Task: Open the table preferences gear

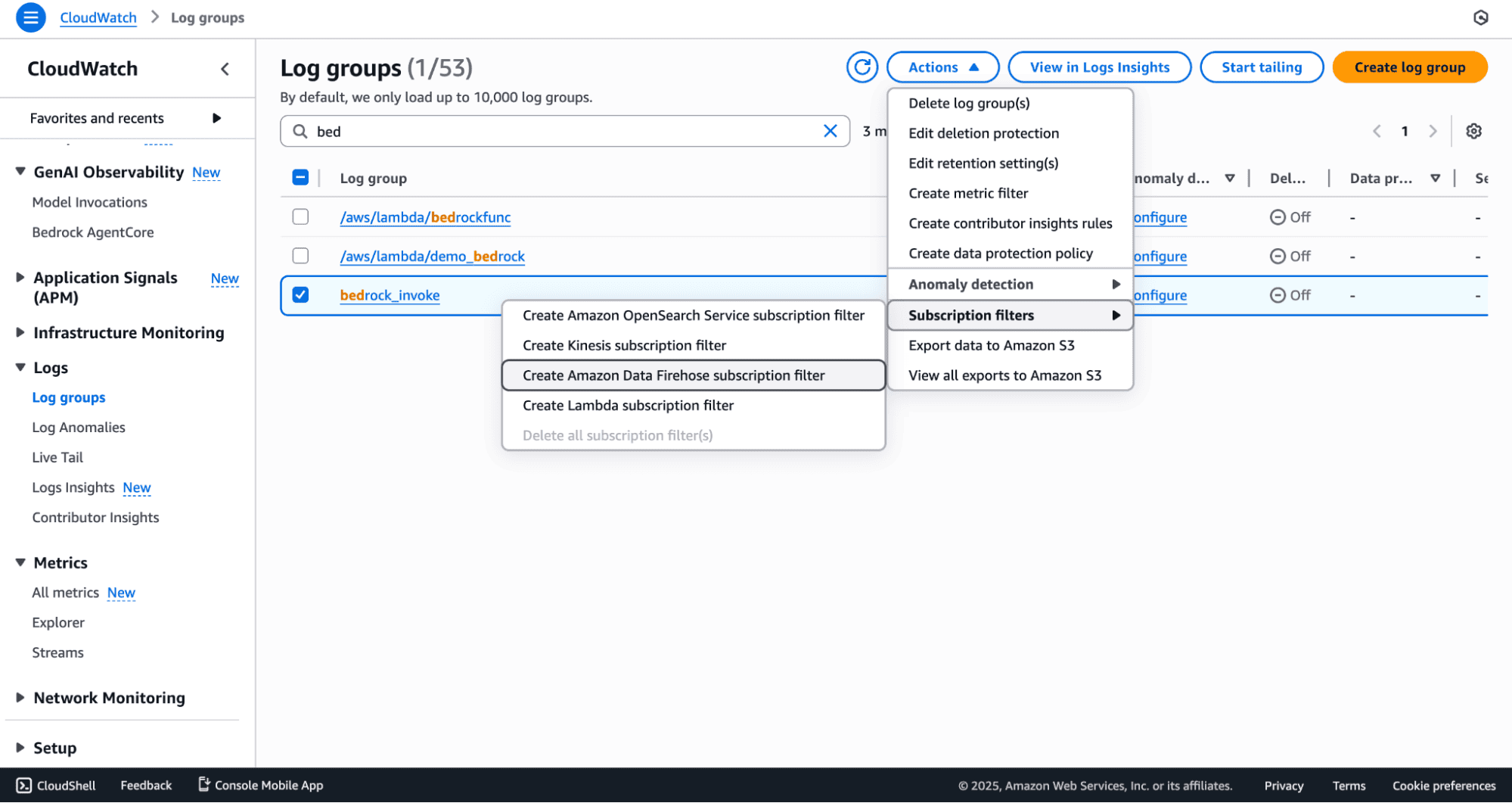Action: point(1473,130)
